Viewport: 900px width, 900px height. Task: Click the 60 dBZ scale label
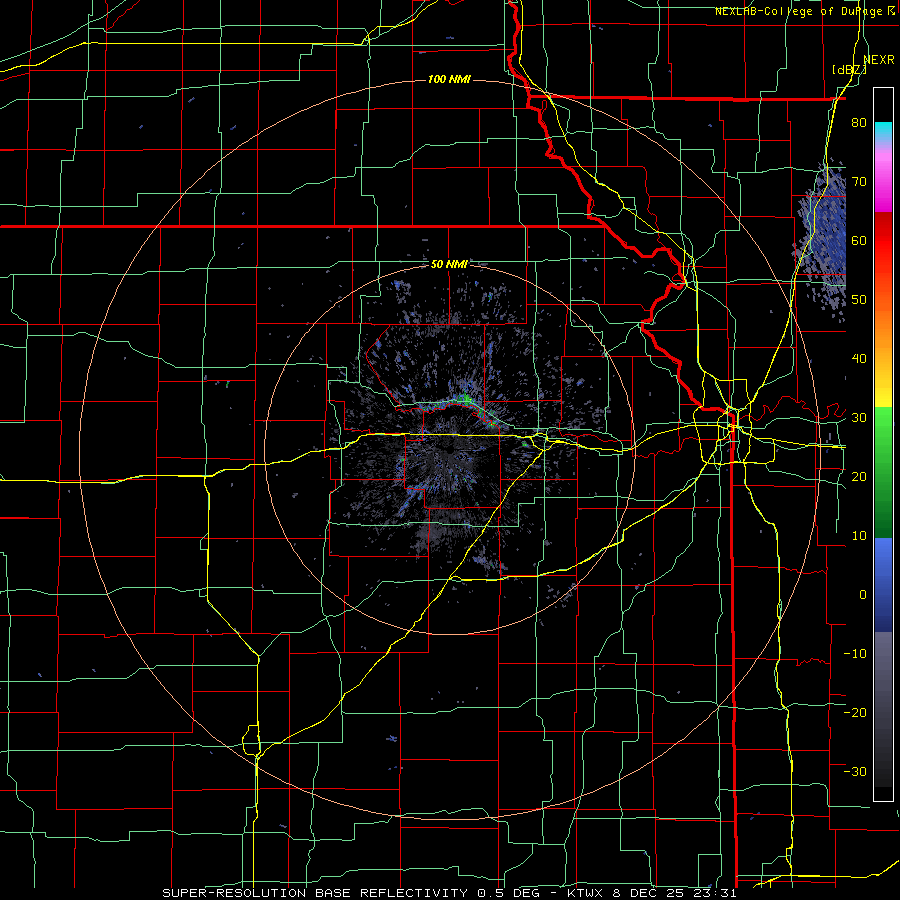[859, 240]
